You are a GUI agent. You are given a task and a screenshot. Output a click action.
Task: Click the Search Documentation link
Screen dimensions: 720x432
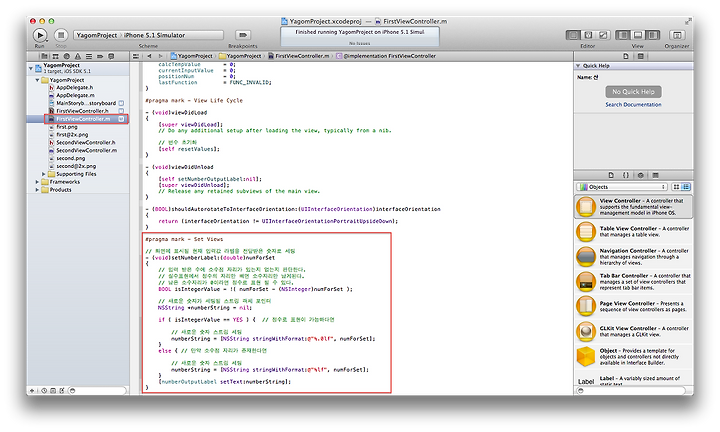click(633, 105)
